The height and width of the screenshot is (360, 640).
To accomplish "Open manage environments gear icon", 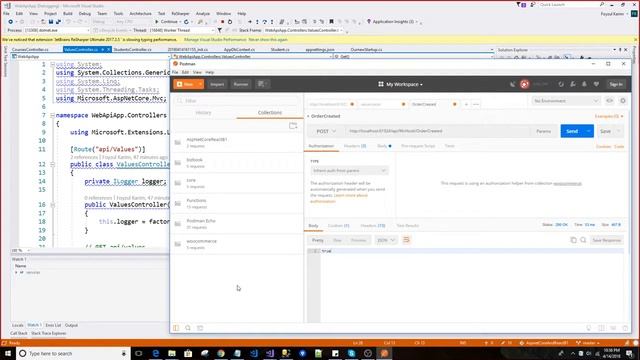I will (623, 100).
